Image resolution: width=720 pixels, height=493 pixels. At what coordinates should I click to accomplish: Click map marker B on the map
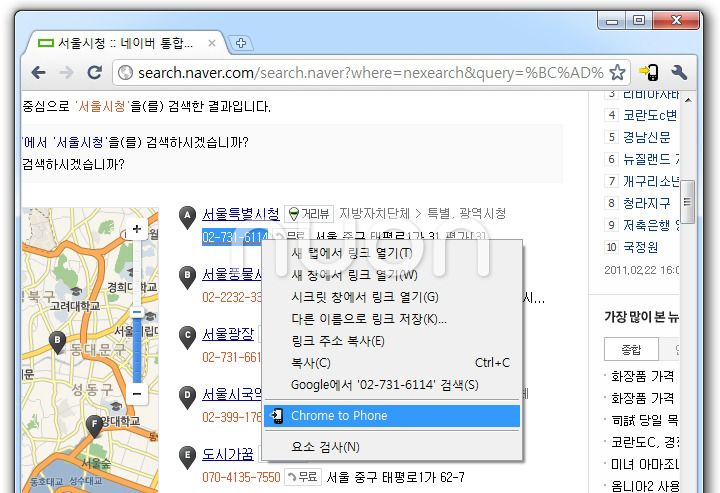[57, 342]
